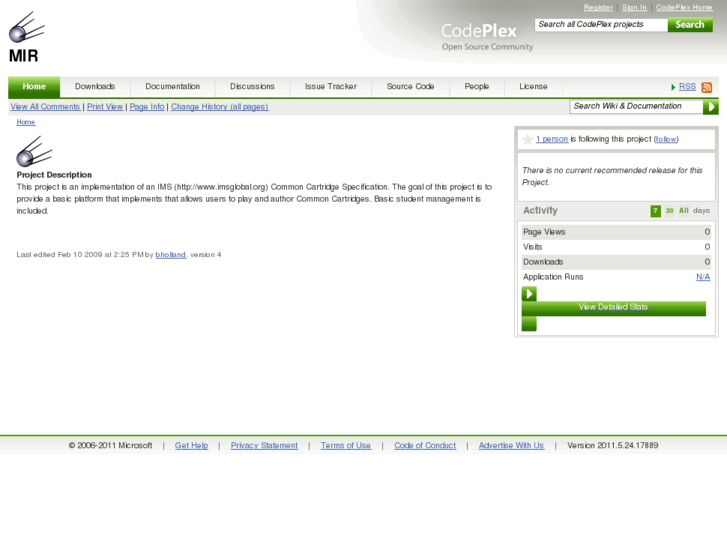Click the Project Description heading
Screen dimensions: 727x545
[x=54, y=175]
